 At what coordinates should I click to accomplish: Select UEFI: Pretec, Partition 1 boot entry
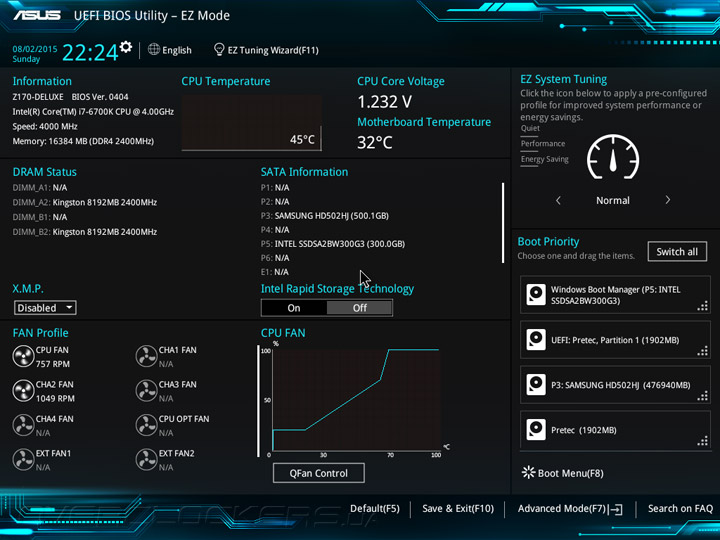pyautogui.click(x=615, y=340)
